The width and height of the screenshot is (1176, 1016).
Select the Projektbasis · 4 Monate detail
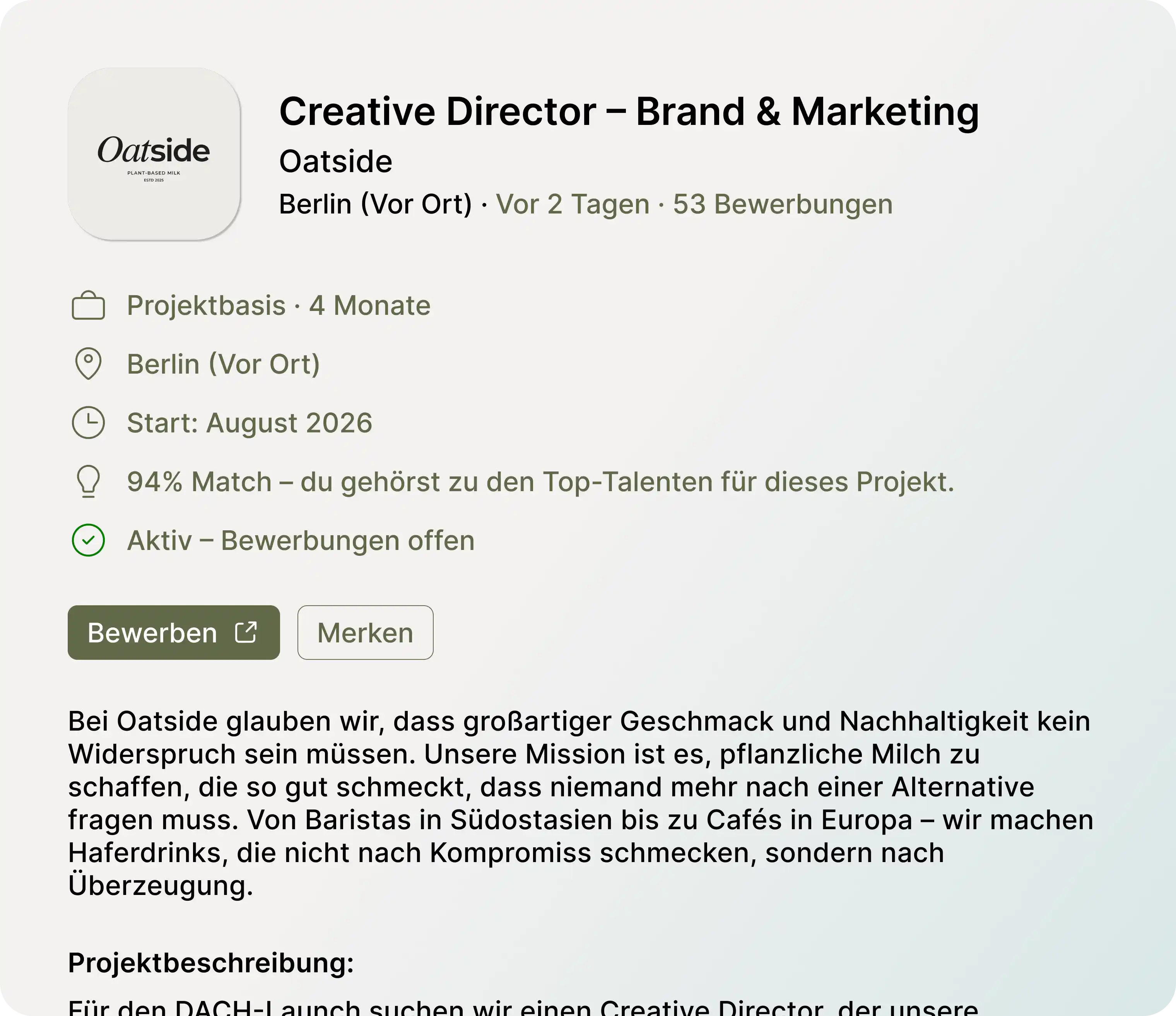coord(279,306)
